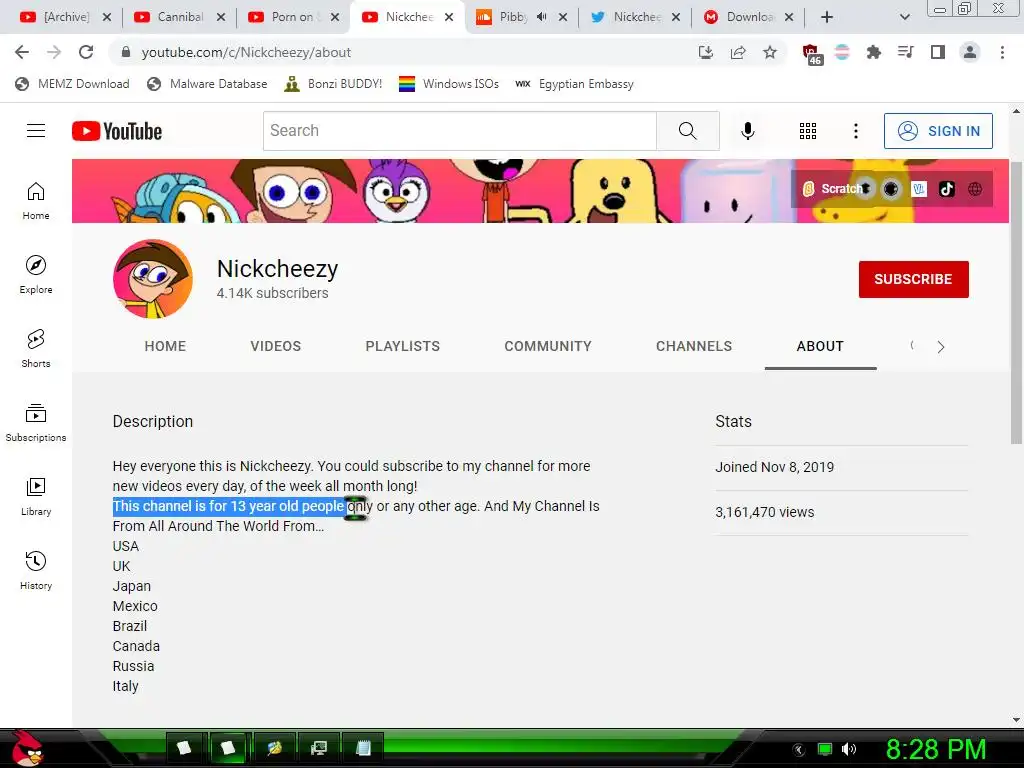
Task: Toggle the browser side panel
Action: click(938, 52)
